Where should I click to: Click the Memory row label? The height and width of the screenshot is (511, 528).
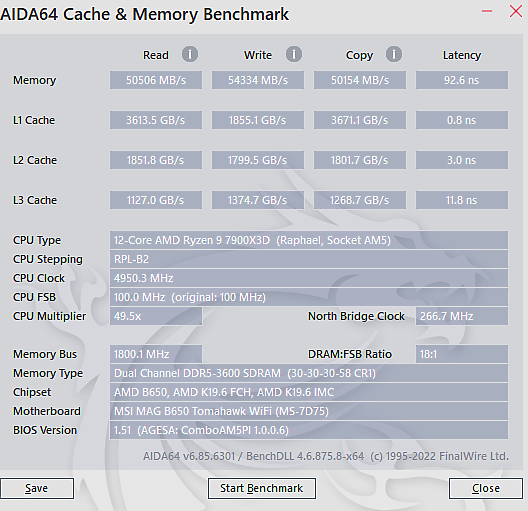coord(35,80)
